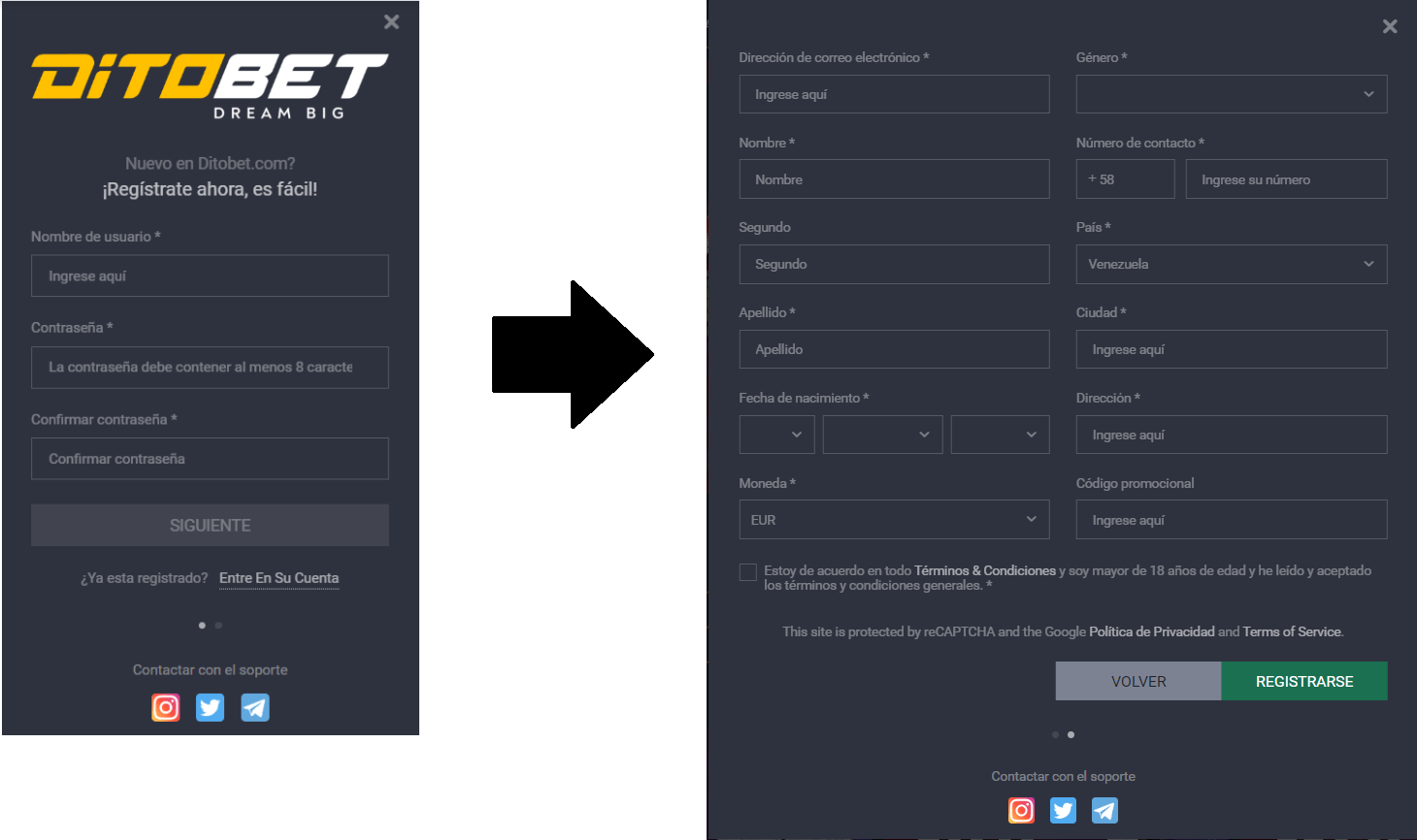Focus the Código promocional input field
This screenshot has height=840, width=1417.
pyautogui.click(x=1232, y=520)
